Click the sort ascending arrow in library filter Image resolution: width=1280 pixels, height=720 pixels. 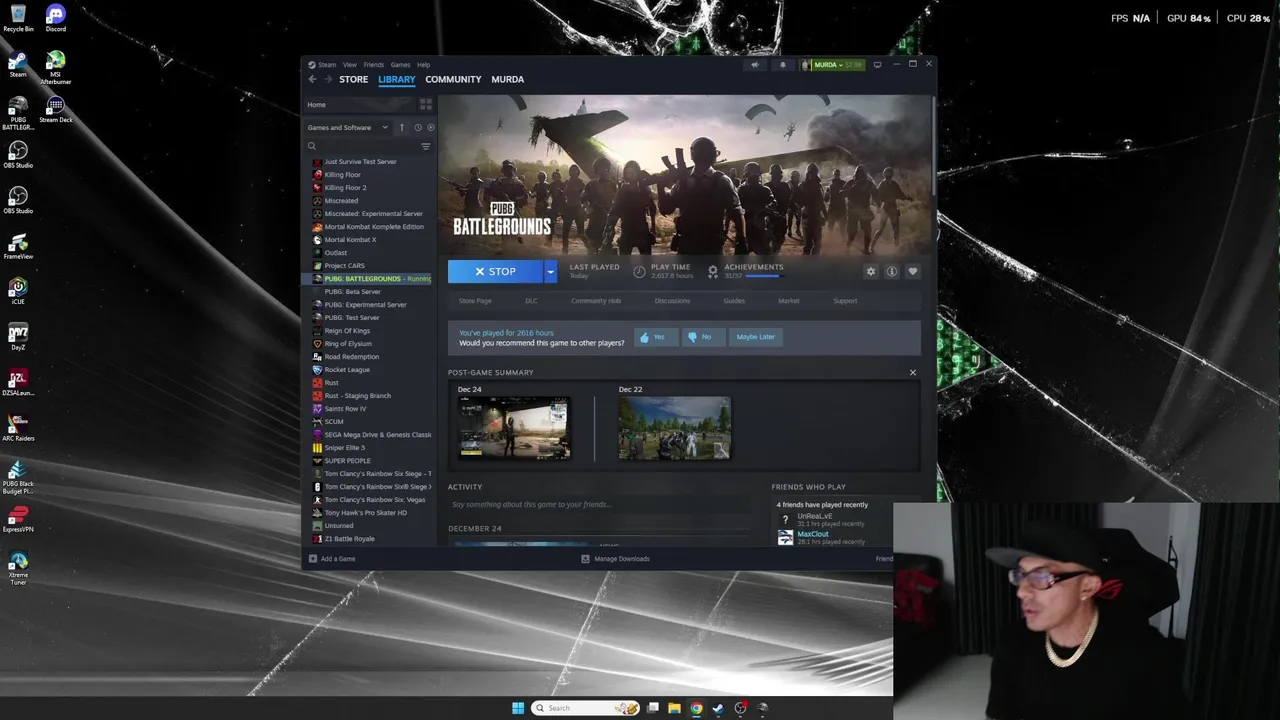[402, 127]
